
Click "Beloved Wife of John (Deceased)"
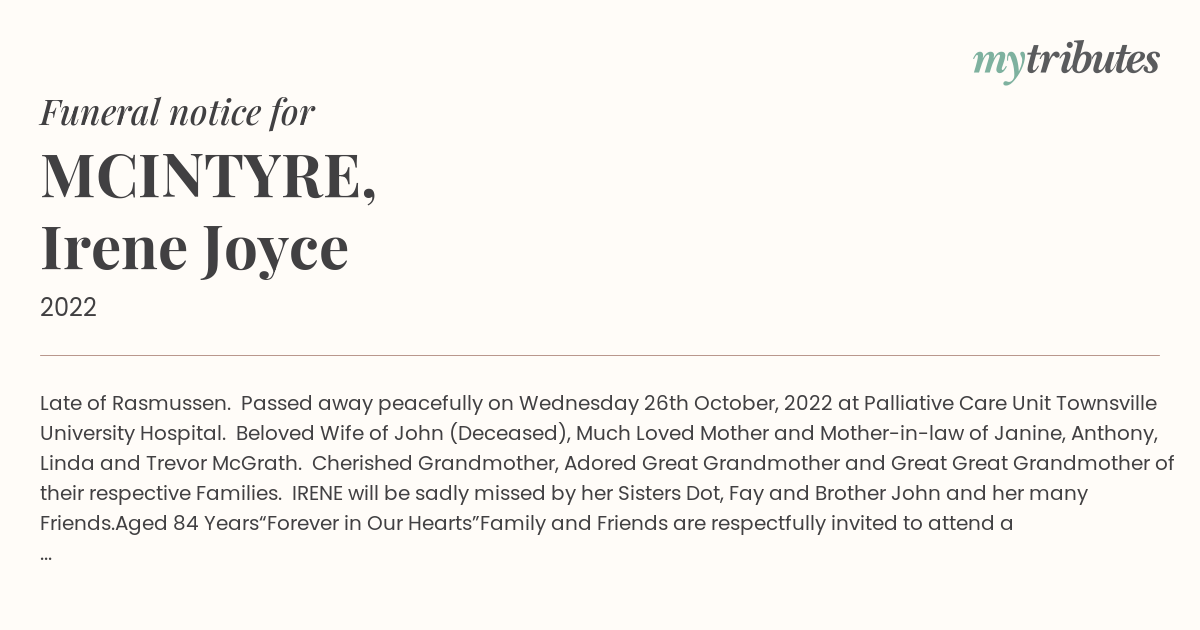[x=401, y=434]
